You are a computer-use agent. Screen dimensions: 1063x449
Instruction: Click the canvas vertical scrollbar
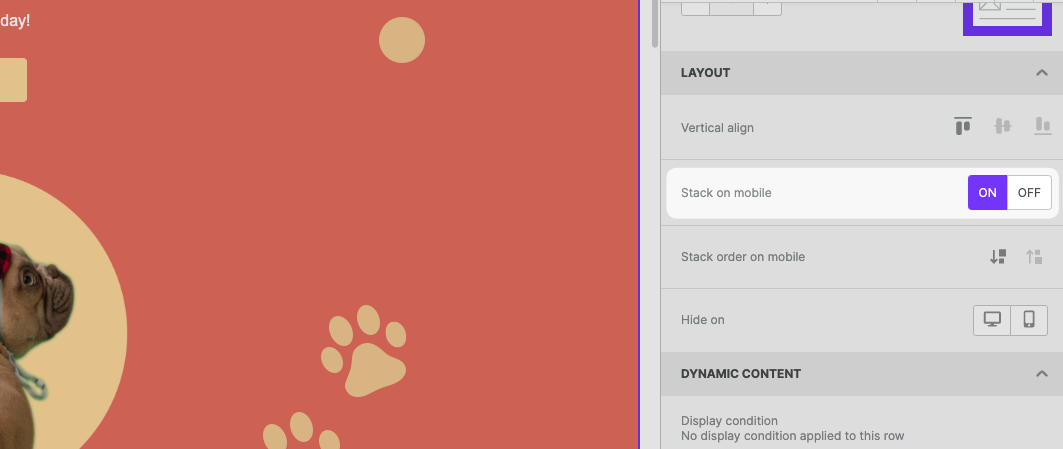(655, 25)
